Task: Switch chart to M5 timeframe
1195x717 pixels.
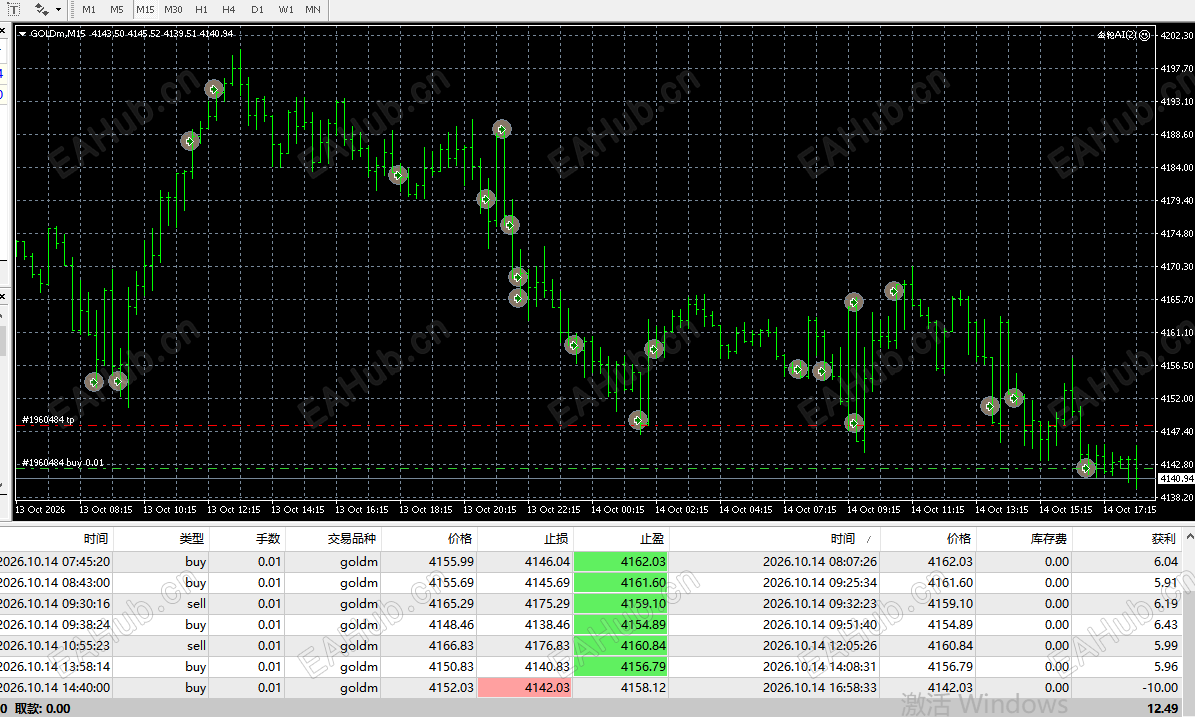Action: pyautogui.click(x=117, y=10)
